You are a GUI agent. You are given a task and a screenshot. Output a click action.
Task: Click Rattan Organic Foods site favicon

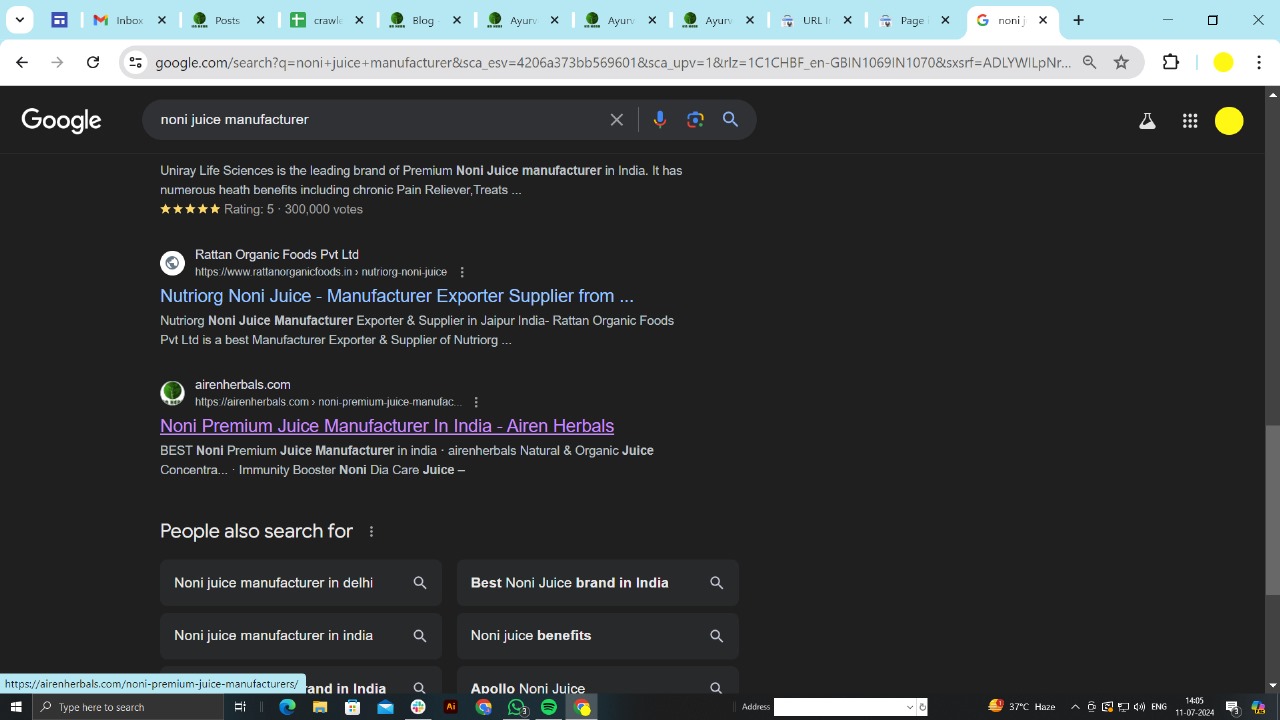pos(172,263)
